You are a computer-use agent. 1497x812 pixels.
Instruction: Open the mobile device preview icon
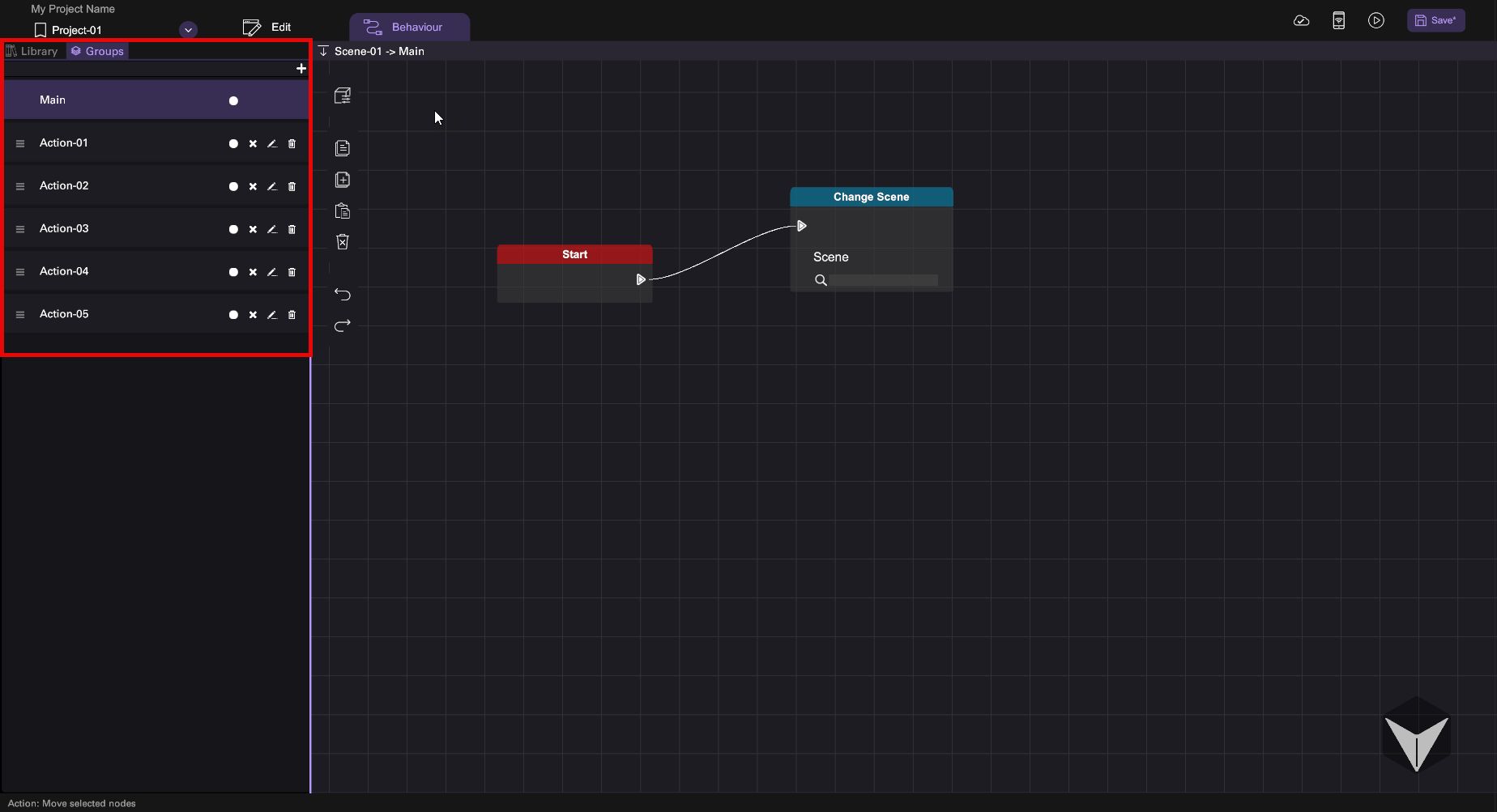click(1338, 21)
